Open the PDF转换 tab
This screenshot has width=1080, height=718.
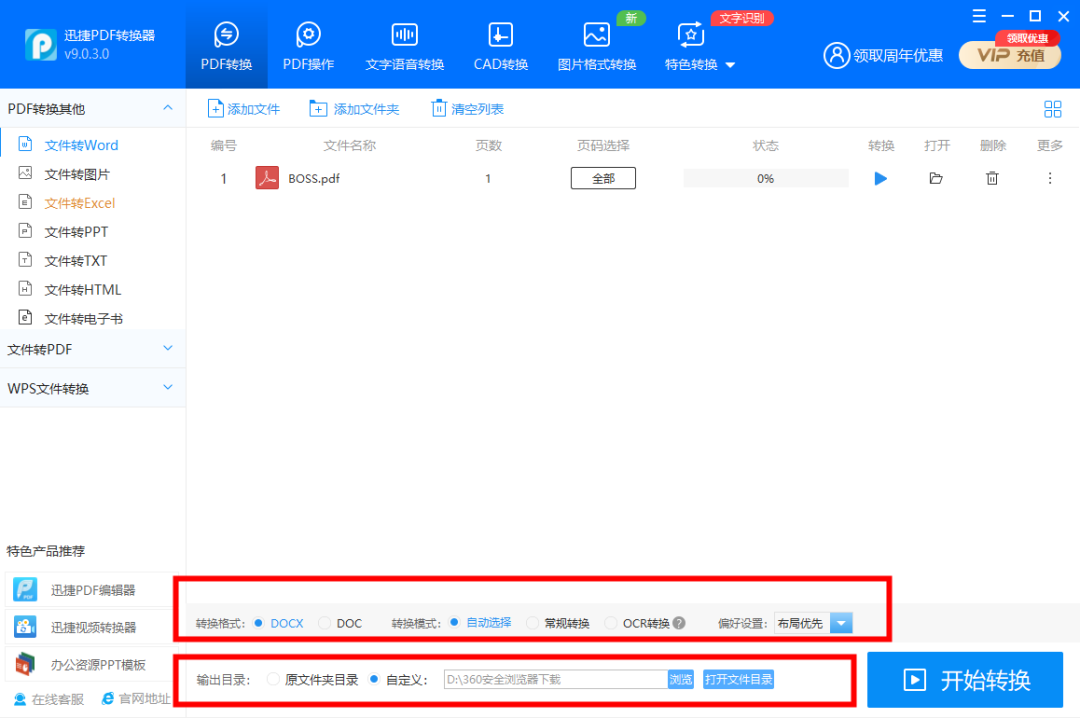click(x=226, y=45)
